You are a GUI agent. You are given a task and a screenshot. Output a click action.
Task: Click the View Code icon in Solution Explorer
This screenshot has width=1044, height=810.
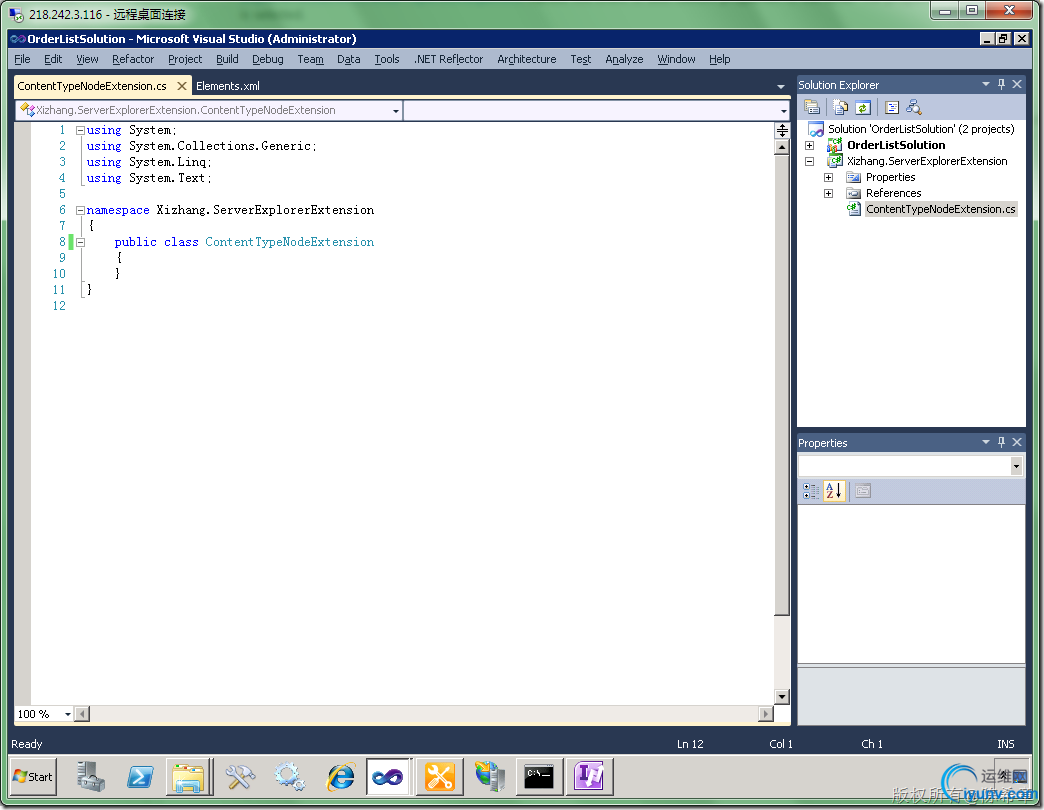(892, 108)
